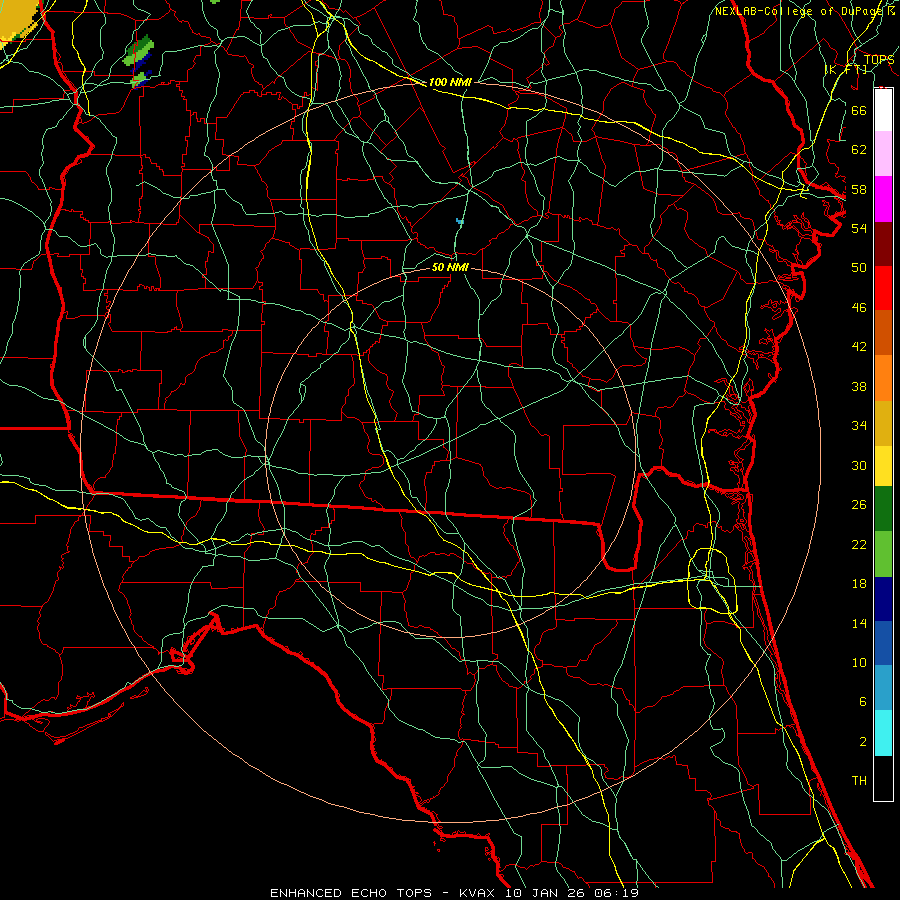
Task: Click the 6 legend value
Action: (x=863, y=701)
